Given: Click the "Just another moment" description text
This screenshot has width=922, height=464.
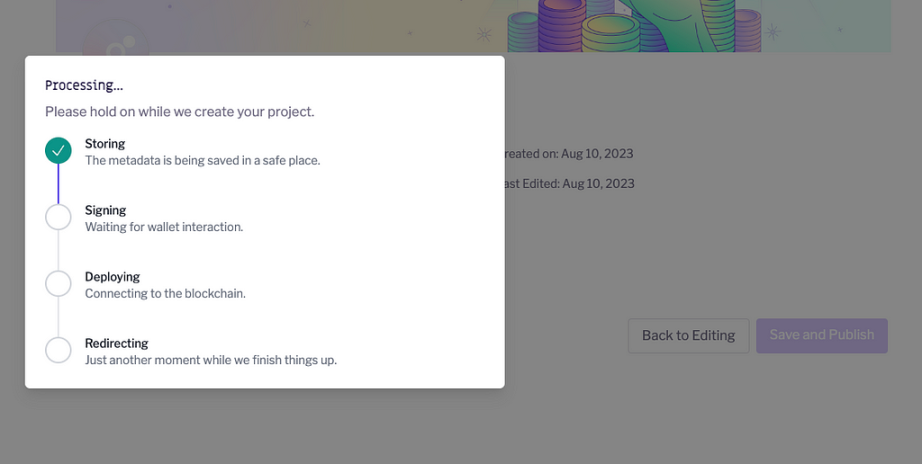Looking at the screenshot, I should coord(211,360).
